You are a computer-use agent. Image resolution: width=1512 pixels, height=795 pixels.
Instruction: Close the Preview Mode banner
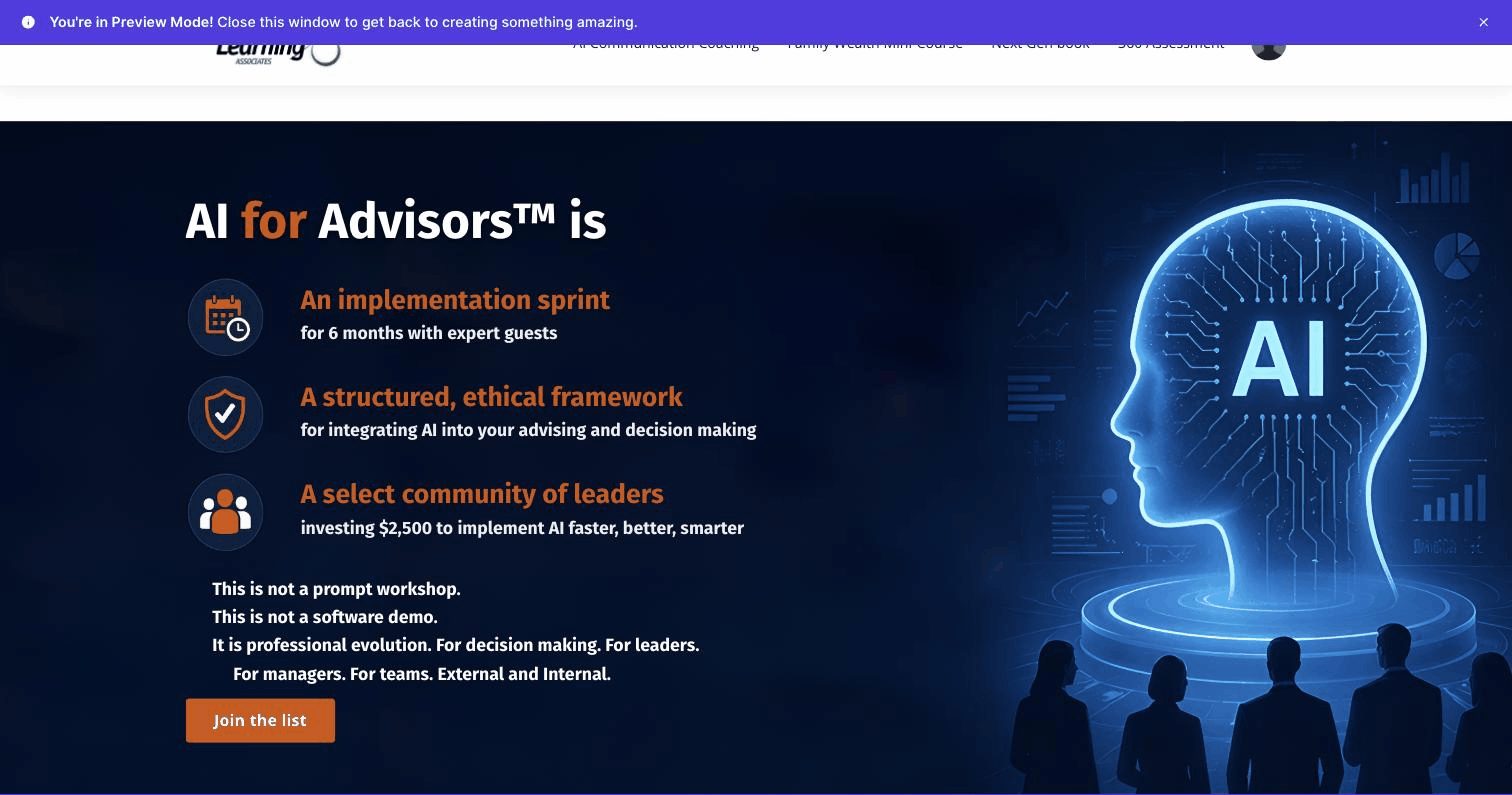1483,22
